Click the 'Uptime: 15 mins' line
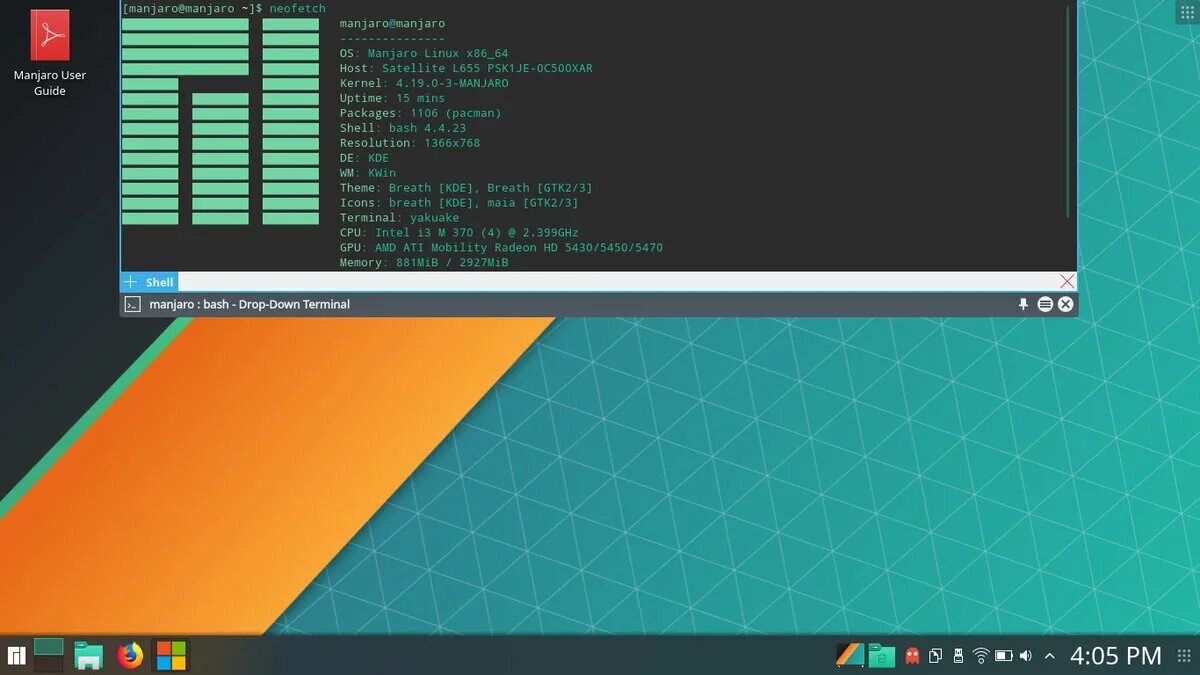 (392, 98)
